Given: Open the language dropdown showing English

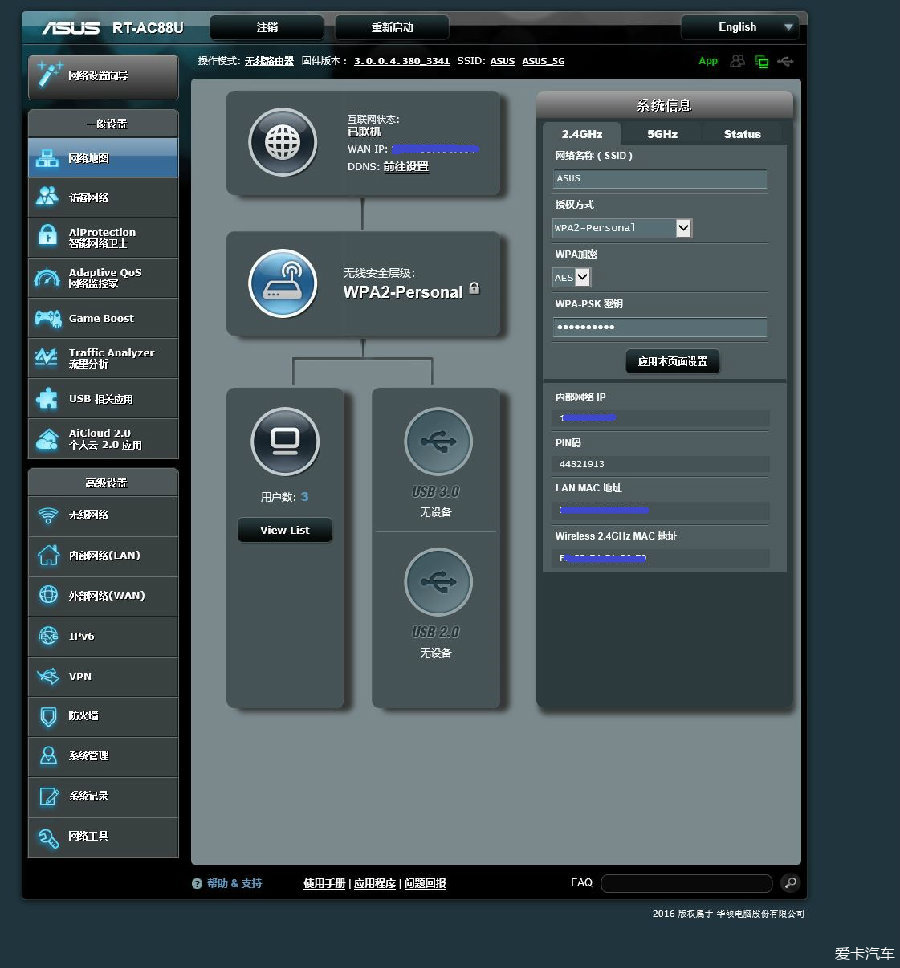Looking at the screenshot, I should coord(740,27).
